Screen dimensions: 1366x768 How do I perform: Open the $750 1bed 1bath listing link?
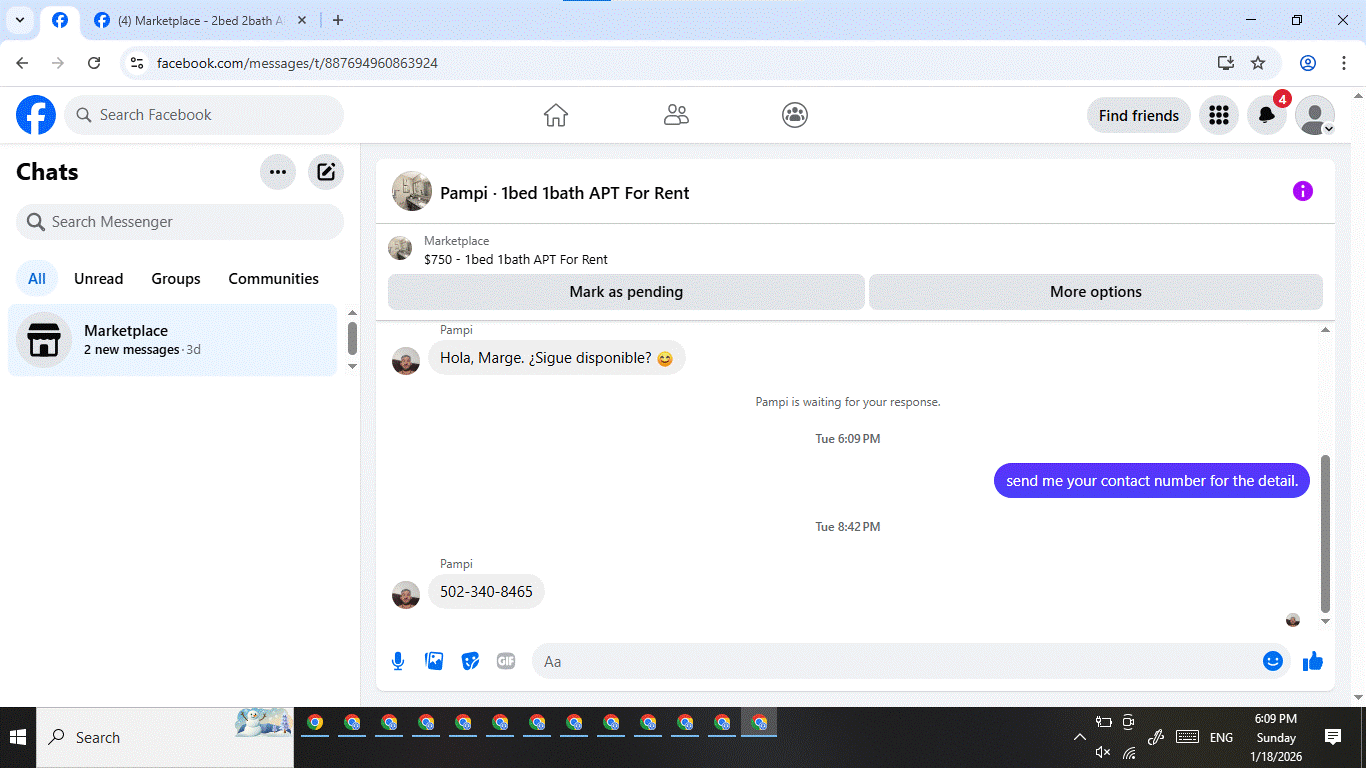click(516, 259)
